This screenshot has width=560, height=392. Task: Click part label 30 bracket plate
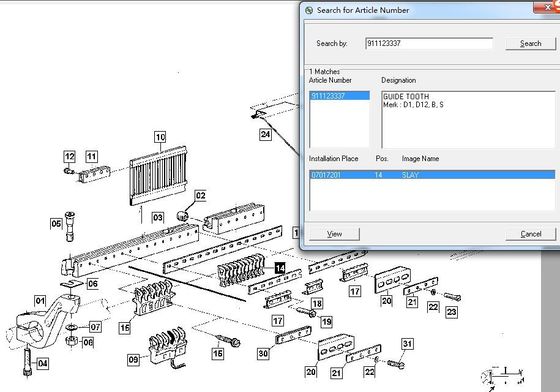tap(263, 353)
